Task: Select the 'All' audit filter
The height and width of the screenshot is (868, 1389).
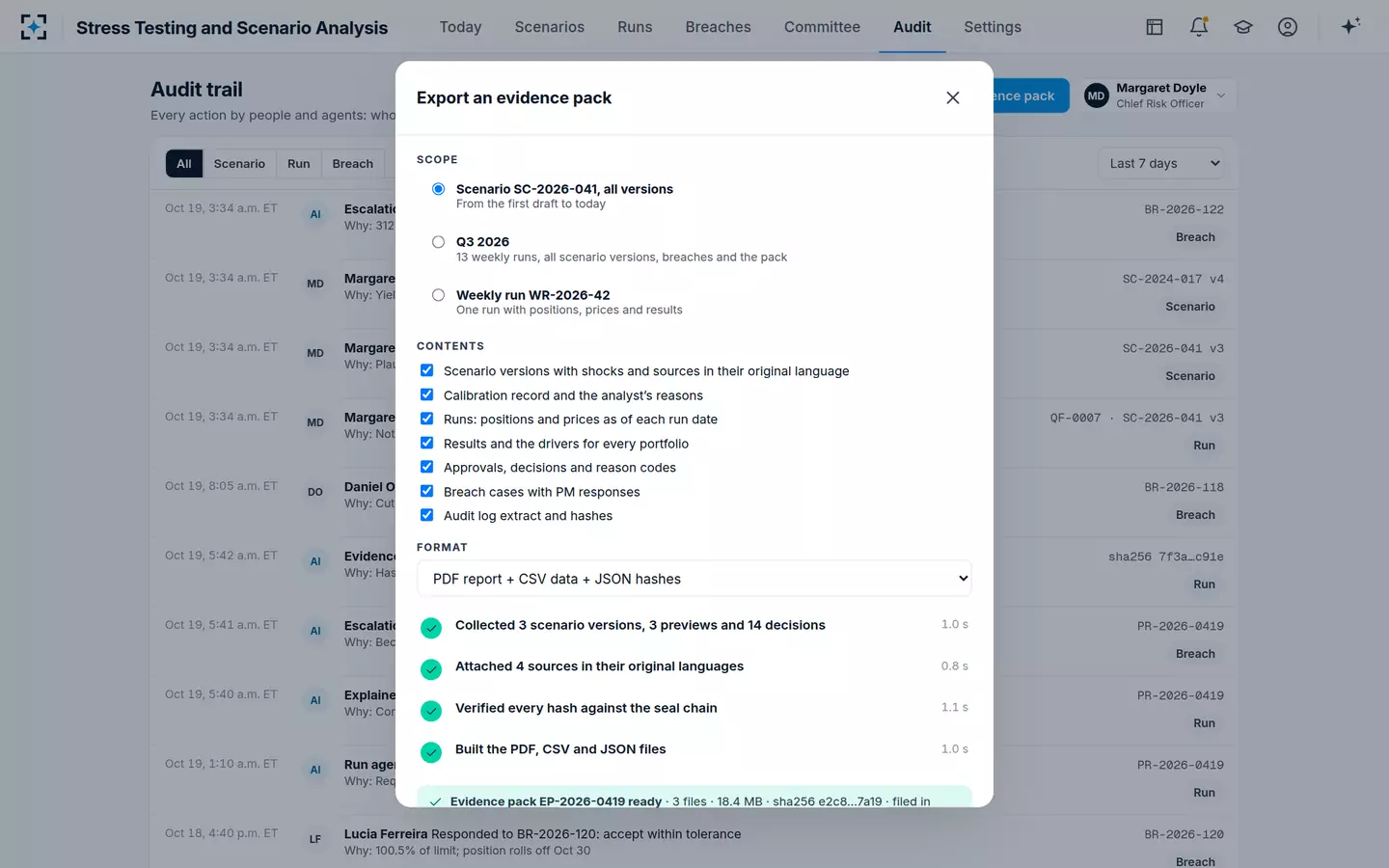Action: 184,164
